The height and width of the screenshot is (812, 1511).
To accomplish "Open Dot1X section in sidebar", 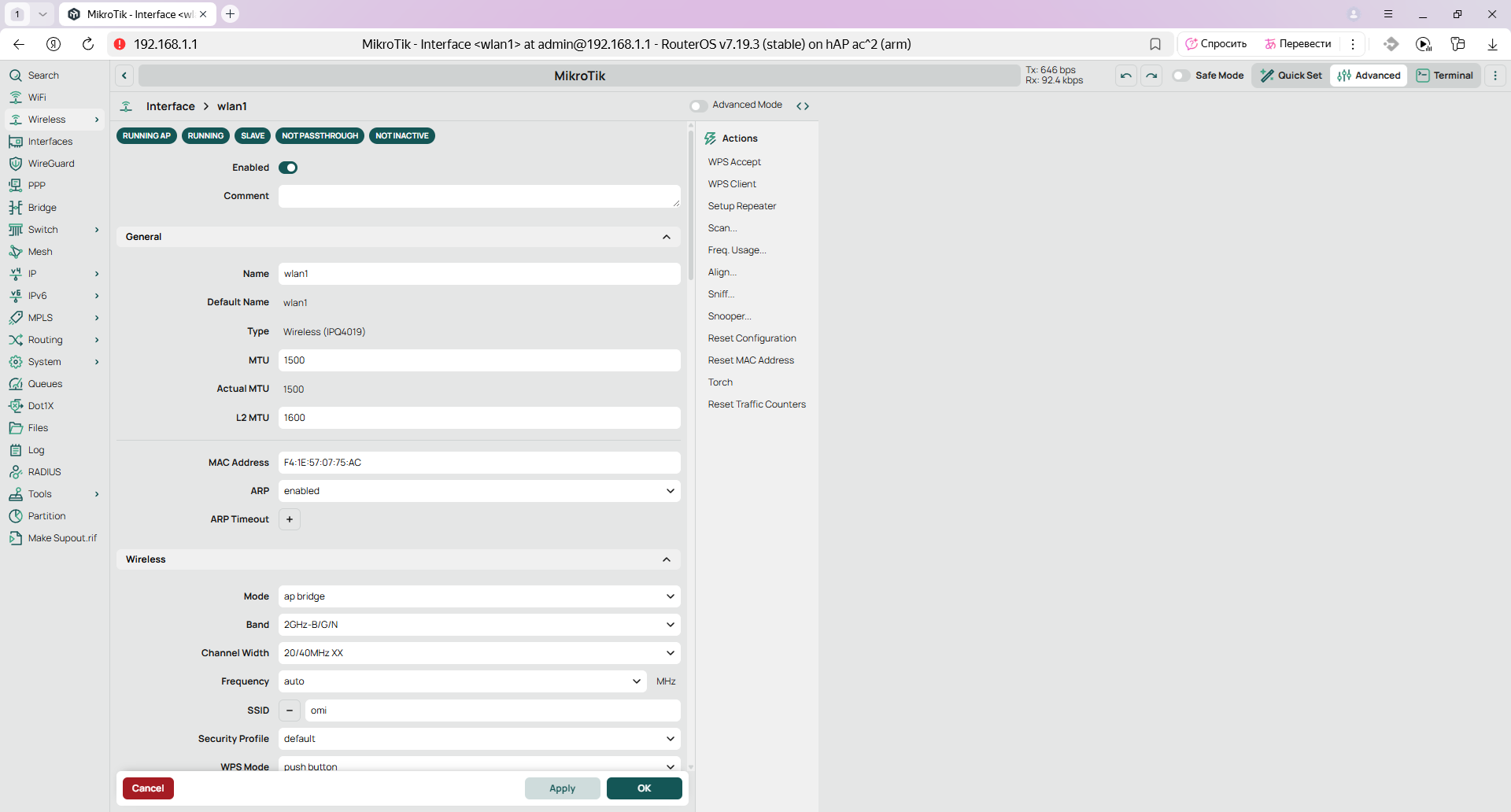I will 54,406.
